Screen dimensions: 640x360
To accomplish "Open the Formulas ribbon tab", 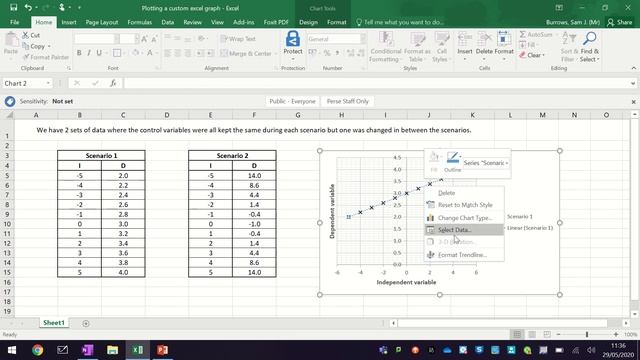I will coord(140,22).
